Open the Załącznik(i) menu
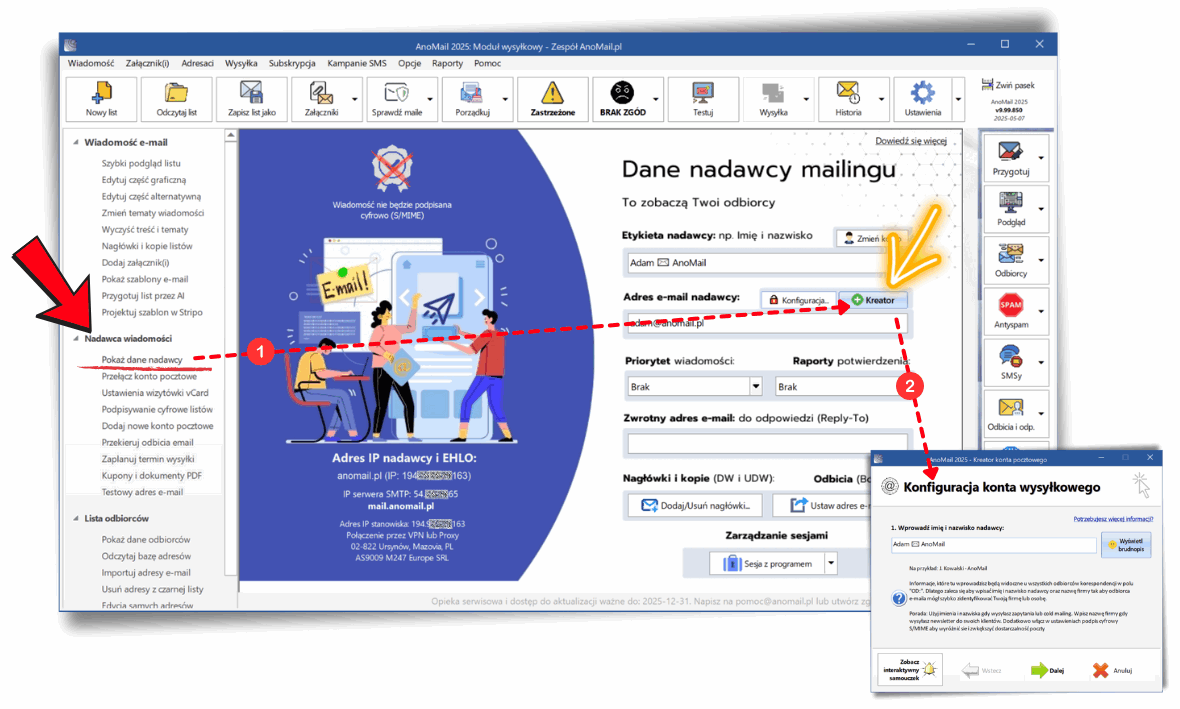 tap(148, 63)
